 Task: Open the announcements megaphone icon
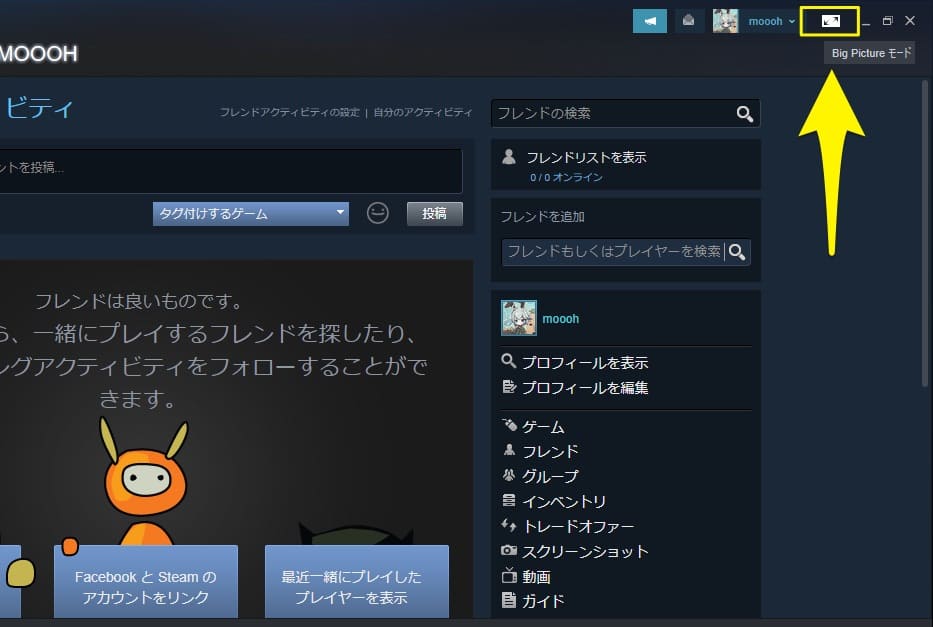[x=650, y=21]
